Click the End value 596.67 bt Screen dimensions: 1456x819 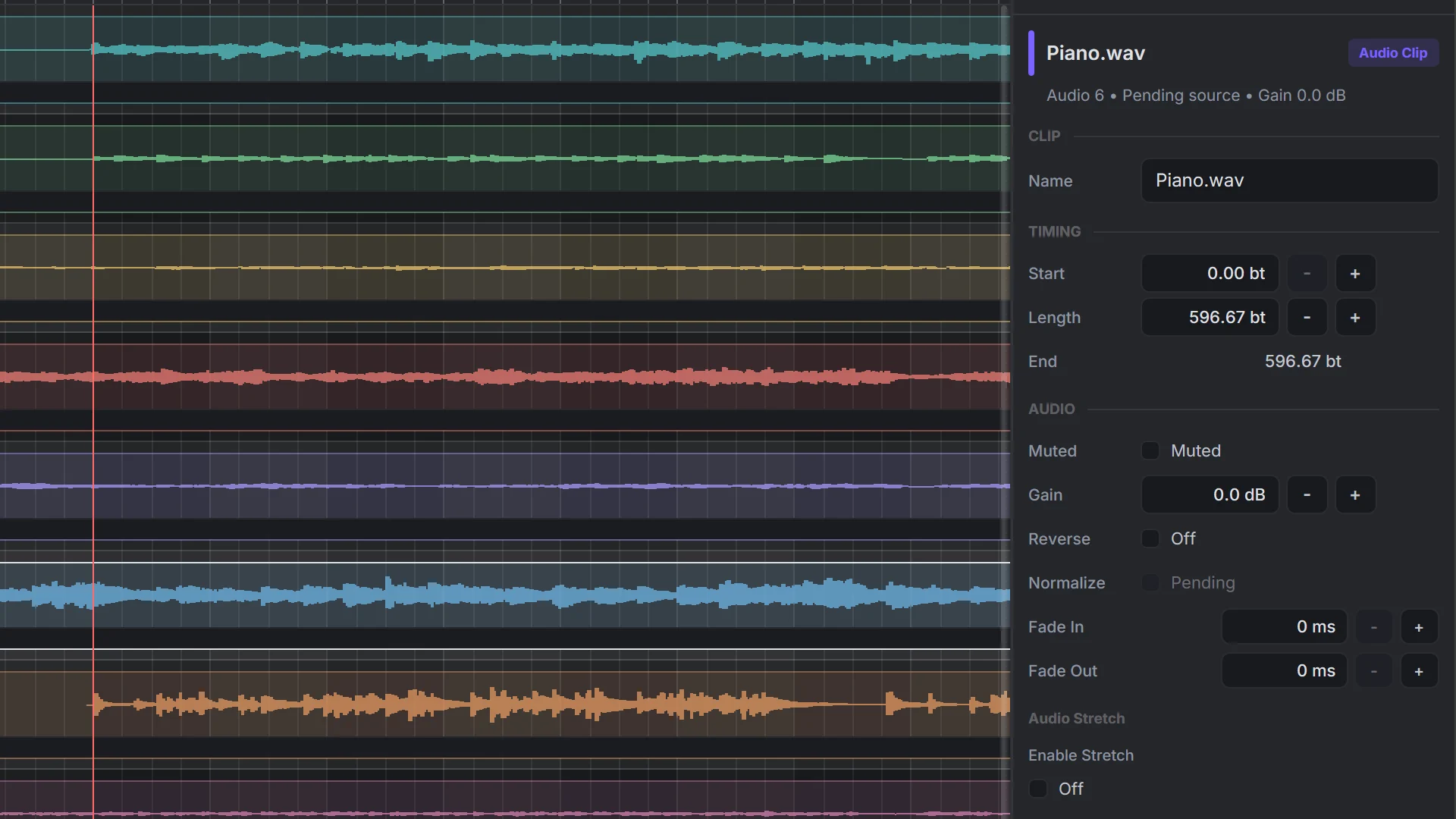[x=1303, y=362]
